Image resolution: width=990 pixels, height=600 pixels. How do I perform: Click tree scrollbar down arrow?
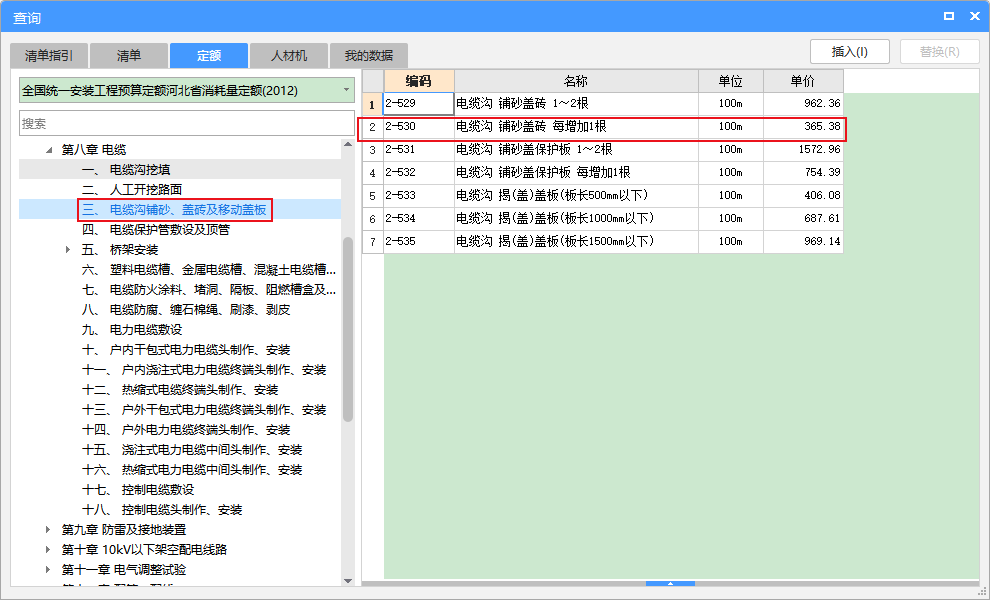(348, 580)
